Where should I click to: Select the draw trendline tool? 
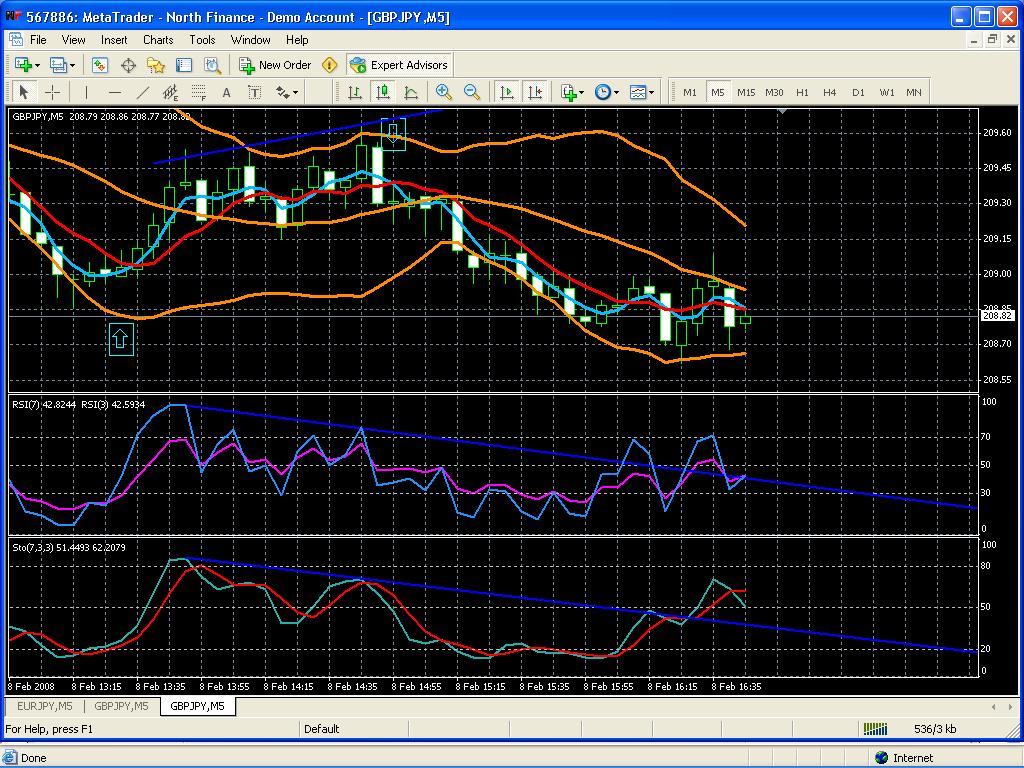pos(143,92)
